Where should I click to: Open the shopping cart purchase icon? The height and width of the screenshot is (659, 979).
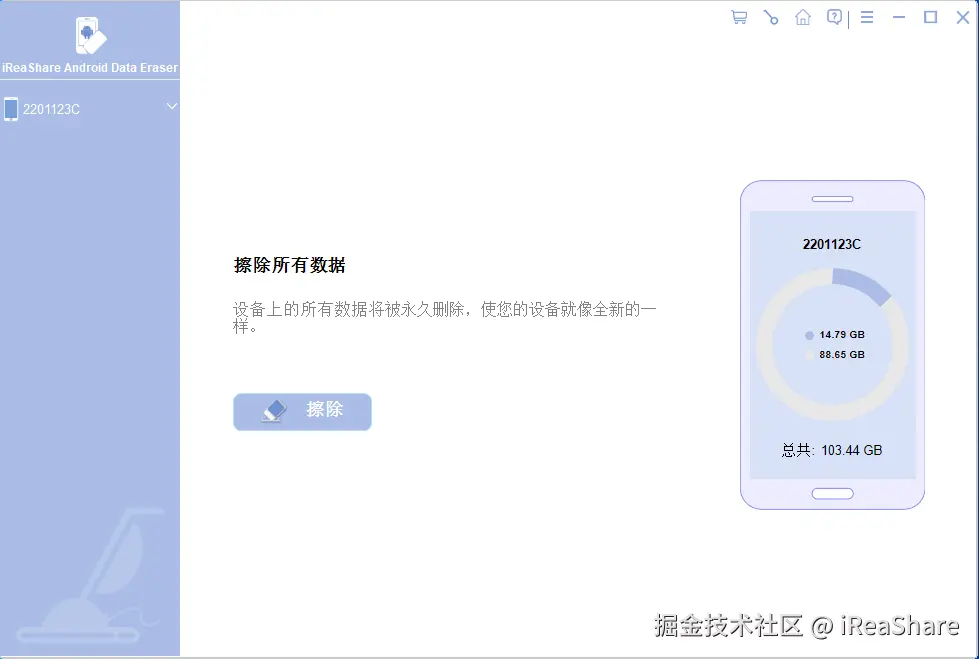click(738, 17)
